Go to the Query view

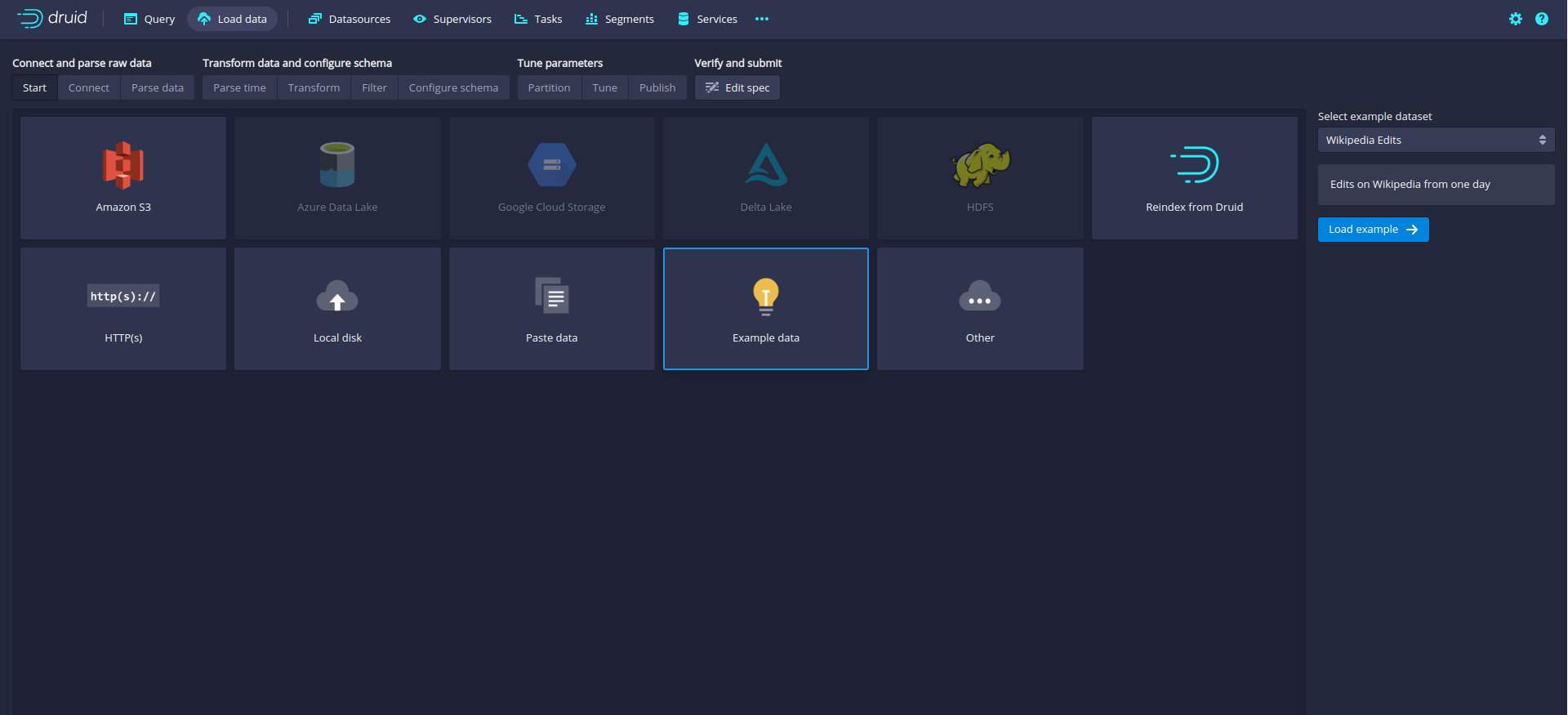[x=149, y=19]
